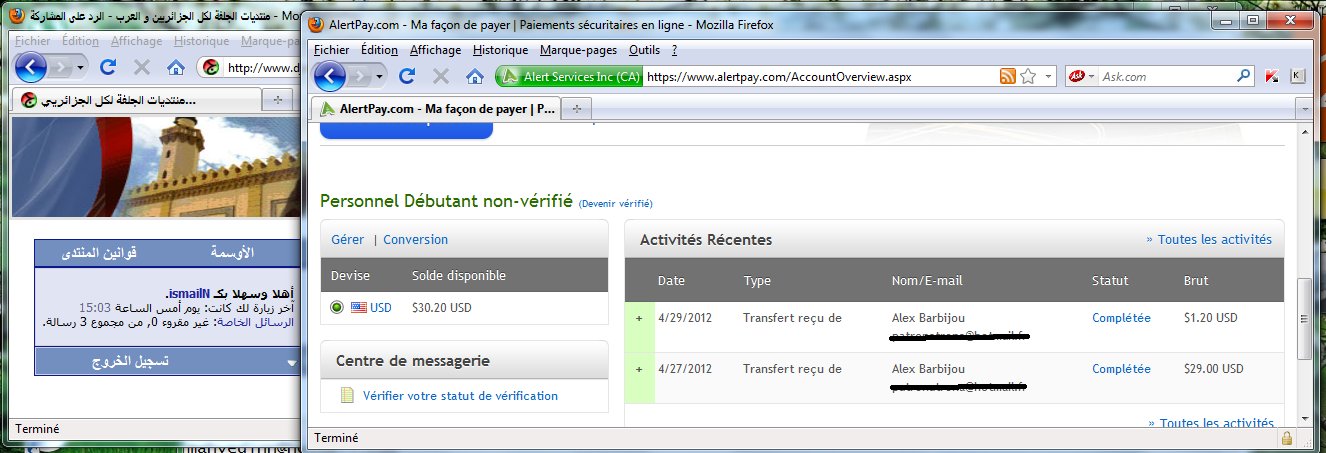Bookmark this page with star icon

(1028, 76)
